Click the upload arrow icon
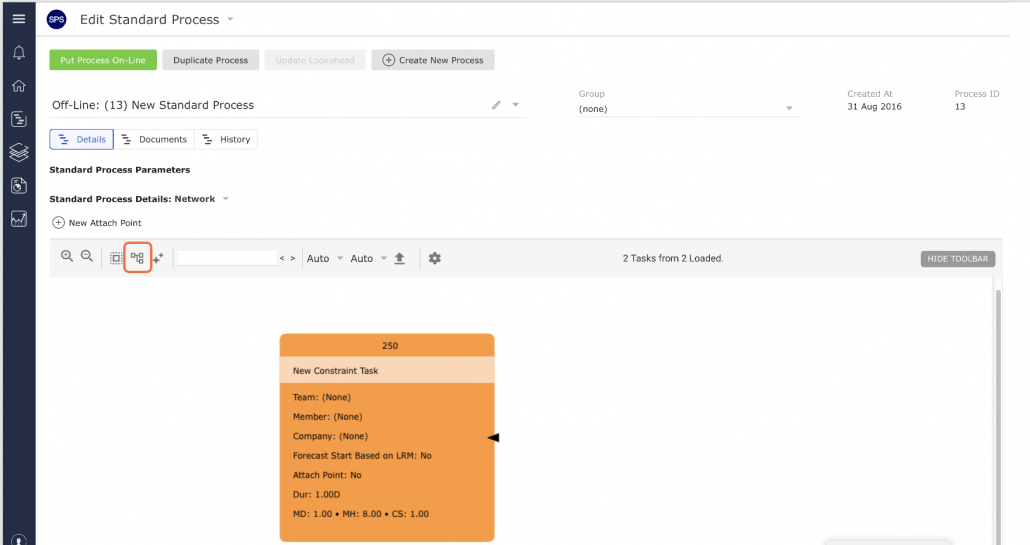 (x=399, y=258)
